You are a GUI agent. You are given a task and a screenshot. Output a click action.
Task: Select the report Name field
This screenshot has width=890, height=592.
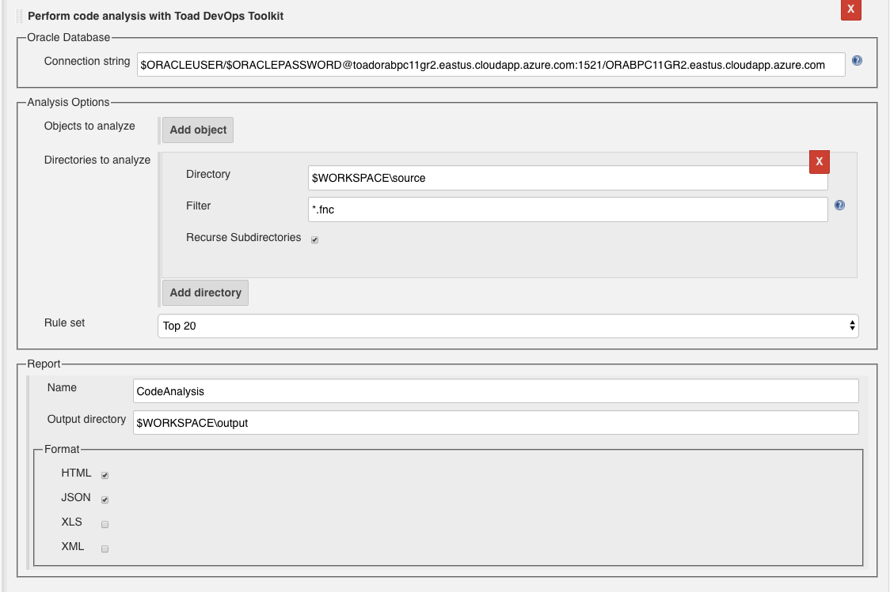(x=496, y=391)
